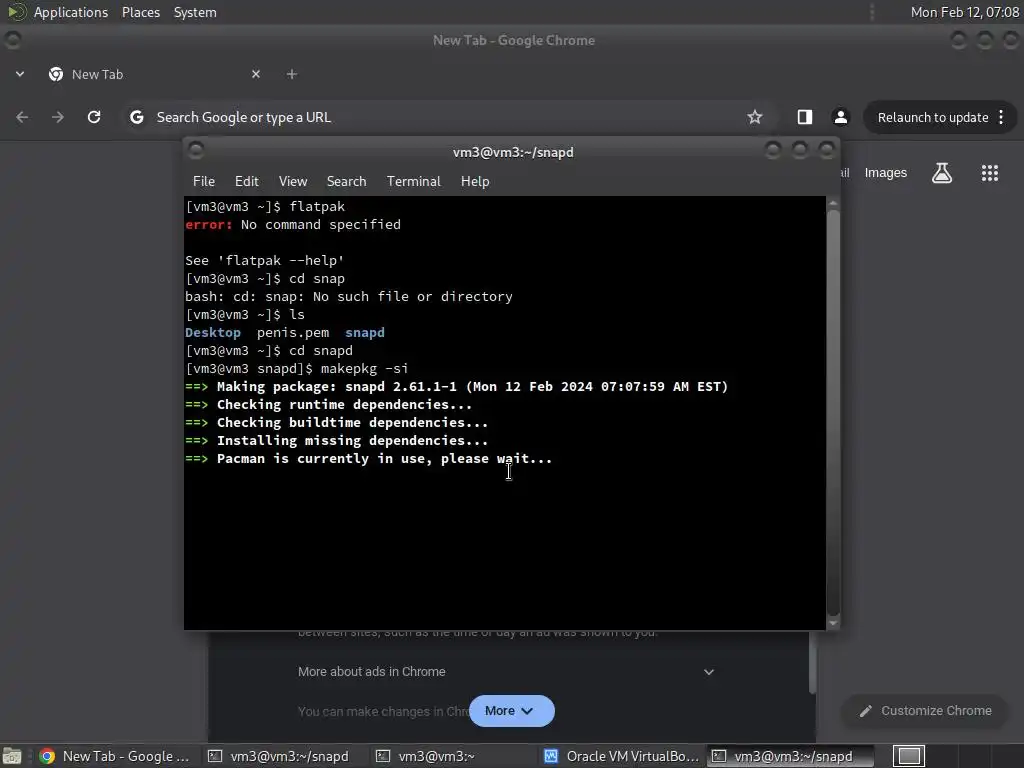1024x768 pixels.
Task: Open terminal Edit menu
Action: click(247, 182)
